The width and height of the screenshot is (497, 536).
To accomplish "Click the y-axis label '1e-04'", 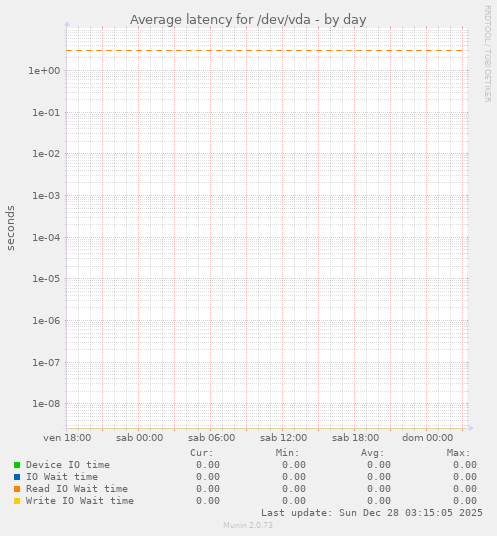I will click(46, 237).
